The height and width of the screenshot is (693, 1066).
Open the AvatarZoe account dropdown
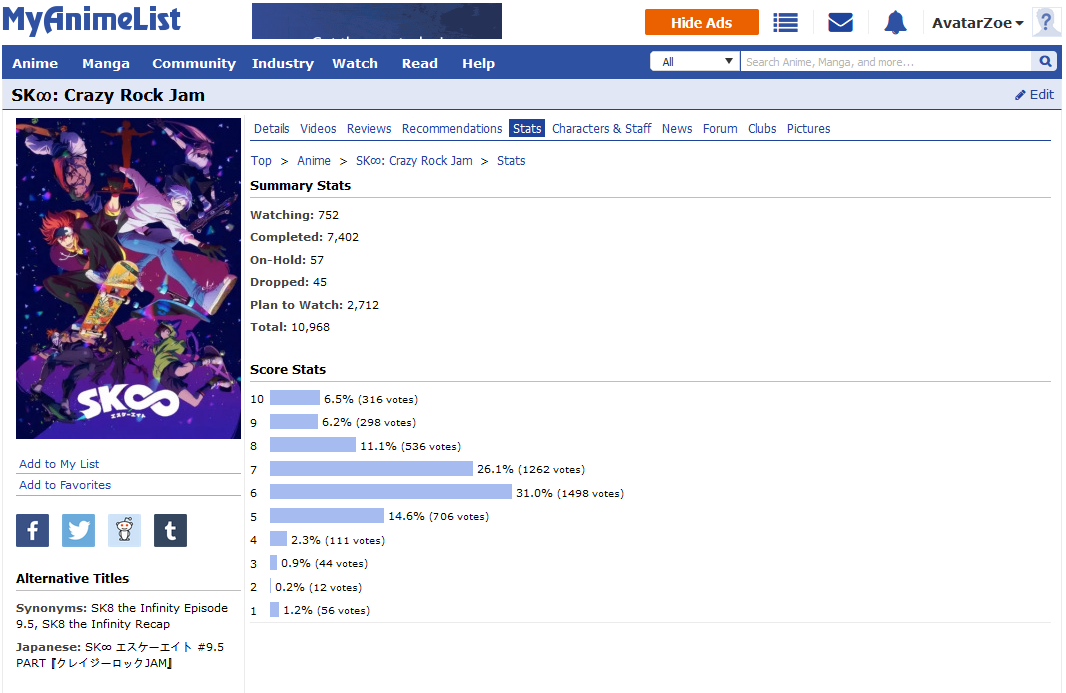[977, 23]
